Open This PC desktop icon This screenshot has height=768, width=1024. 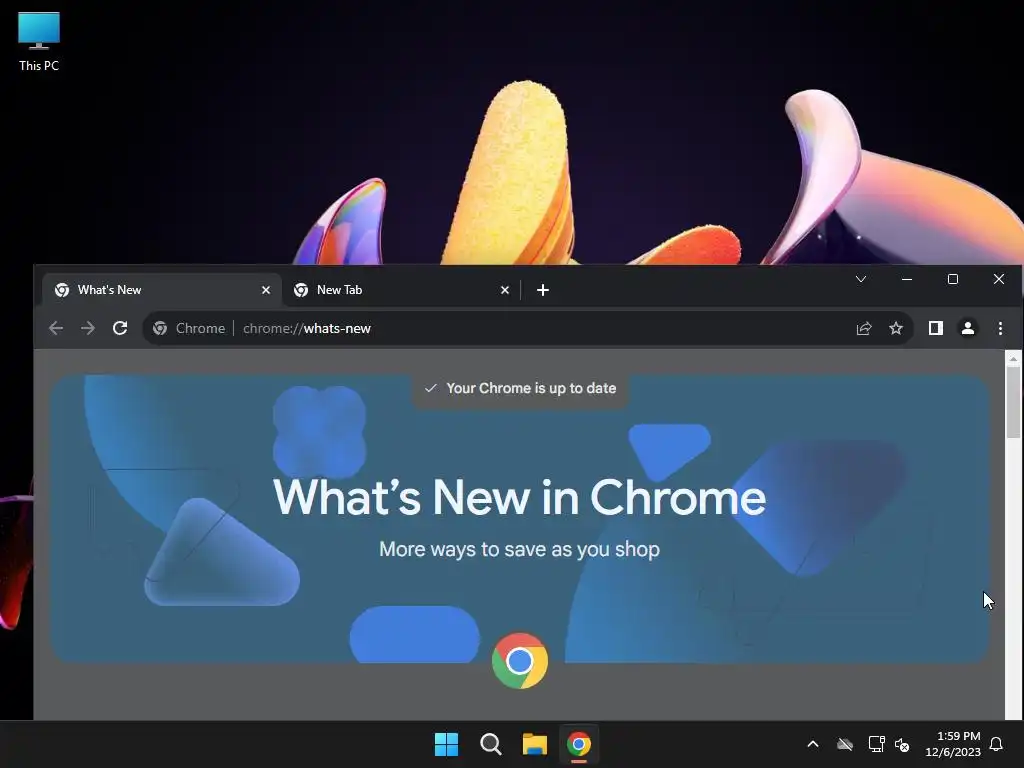tap(39, 41)
